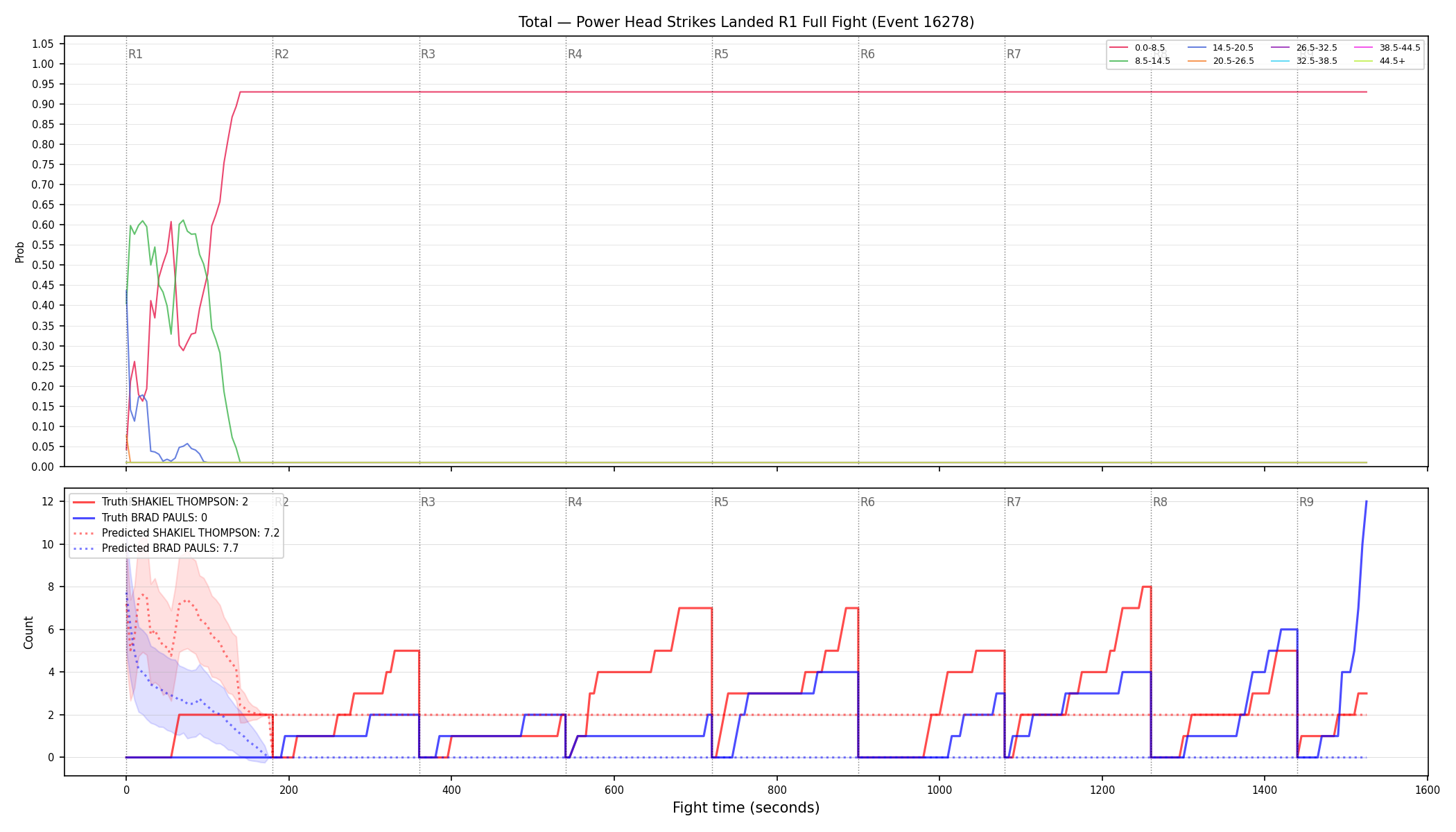1456x832 pixels.
Task: Click the R3 round marker in the top chart
Action: coord(428,54)
